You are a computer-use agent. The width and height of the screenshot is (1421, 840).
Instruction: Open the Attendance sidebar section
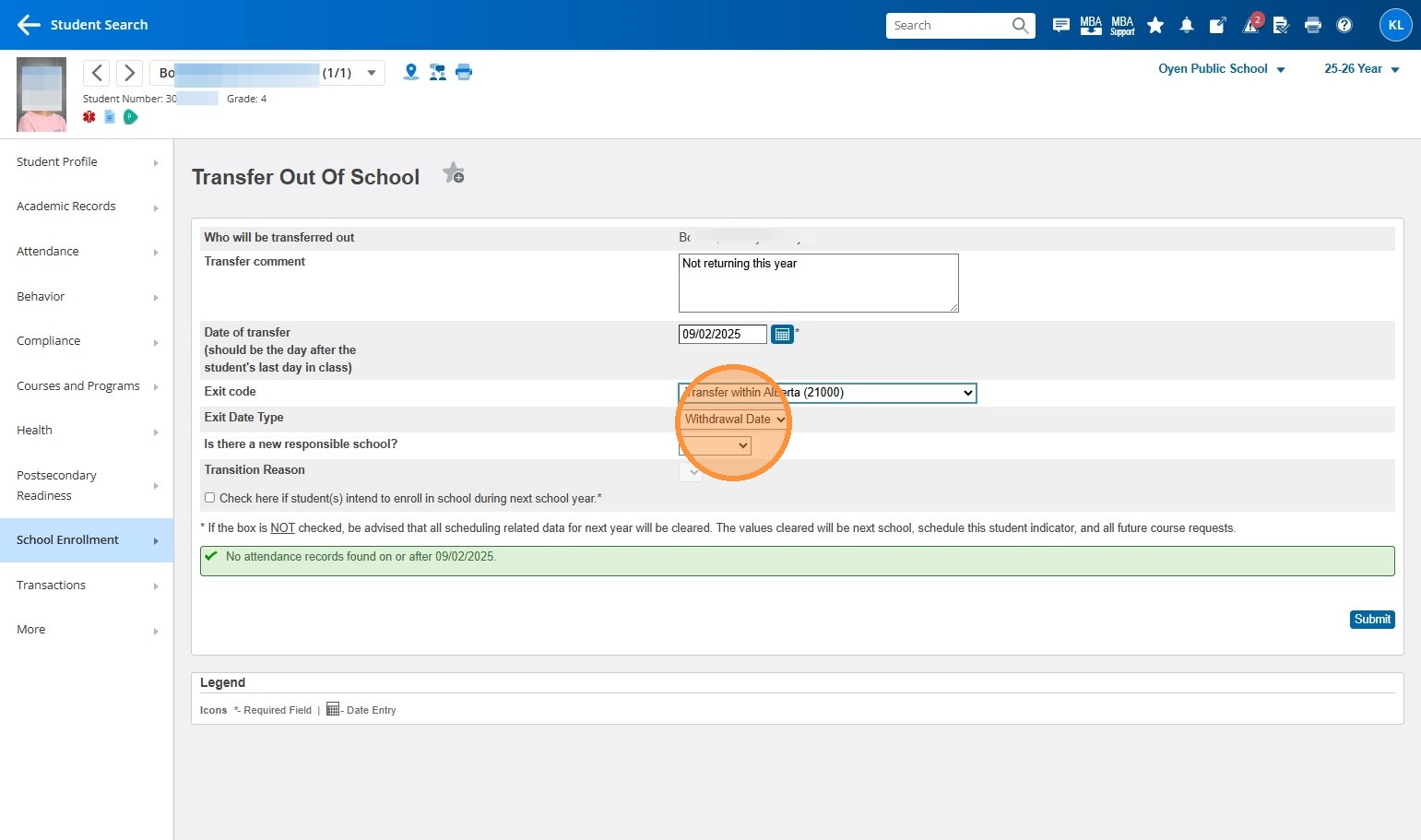[87, 252]
